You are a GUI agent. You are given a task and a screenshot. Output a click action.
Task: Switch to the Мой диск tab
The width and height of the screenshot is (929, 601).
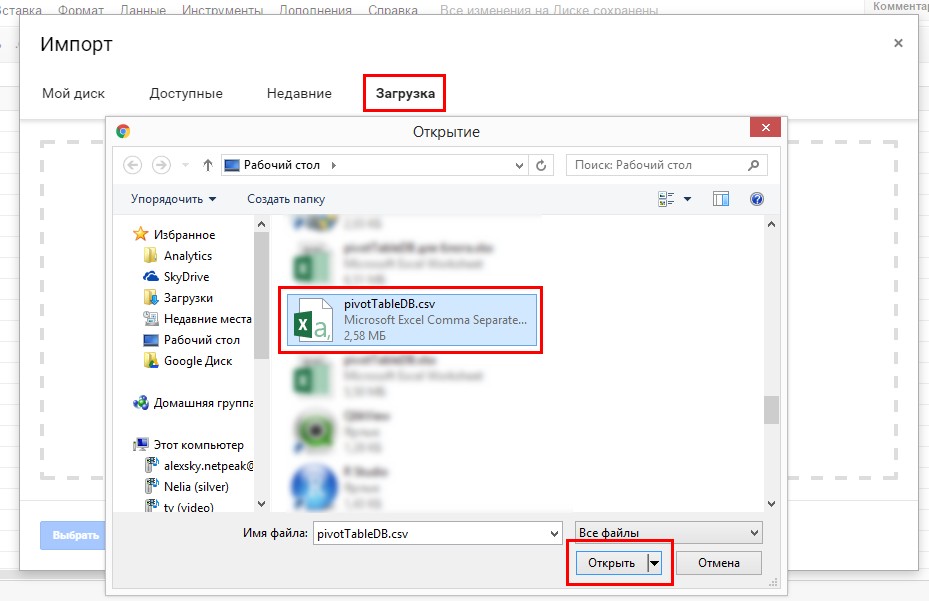tap(73, 94)
